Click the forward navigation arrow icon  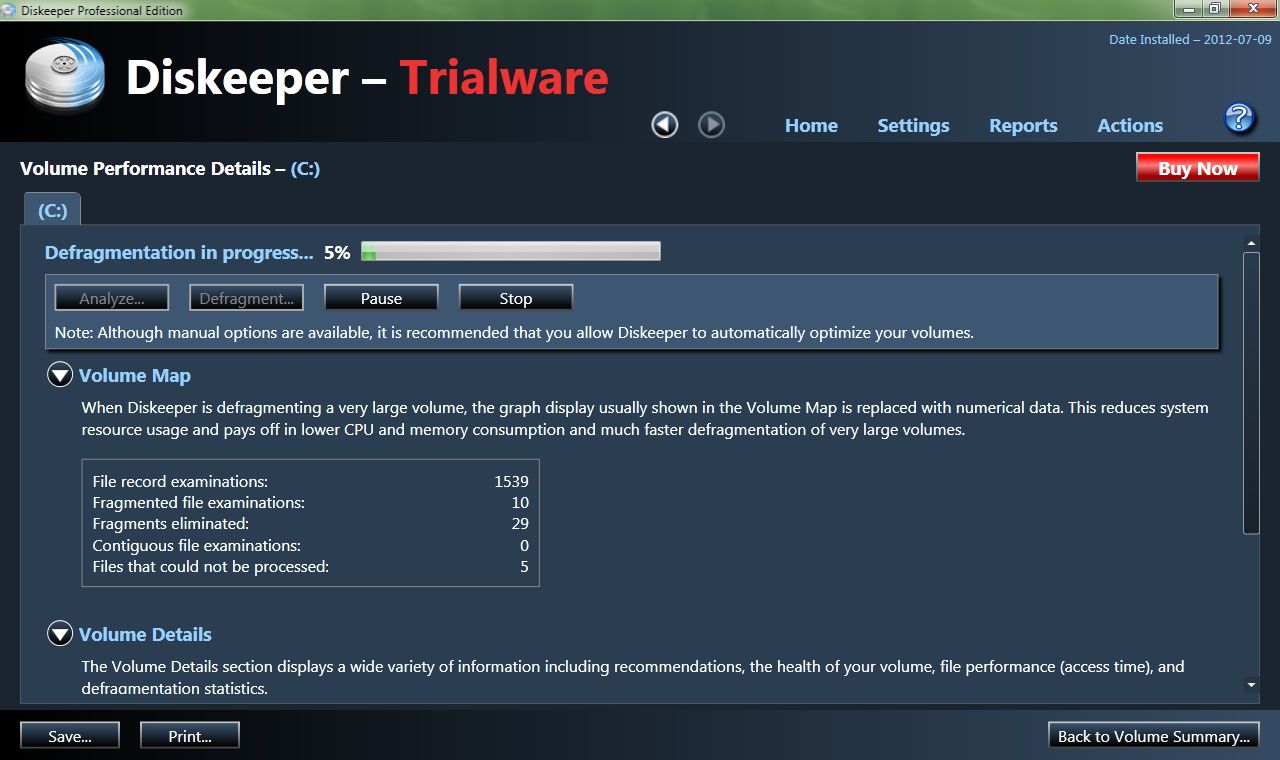point(711,125)
